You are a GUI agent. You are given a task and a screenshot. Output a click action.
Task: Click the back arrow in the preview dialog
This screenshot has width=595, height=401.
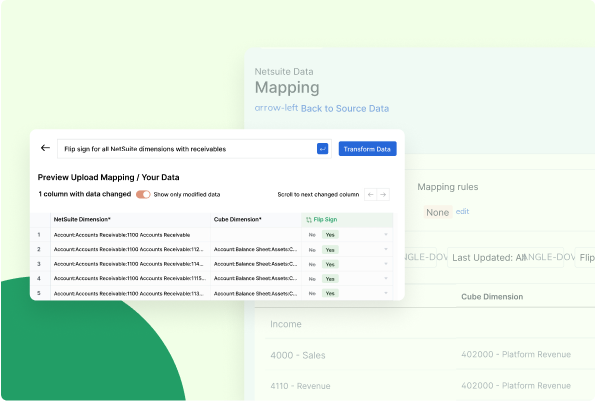pos(45,148)
